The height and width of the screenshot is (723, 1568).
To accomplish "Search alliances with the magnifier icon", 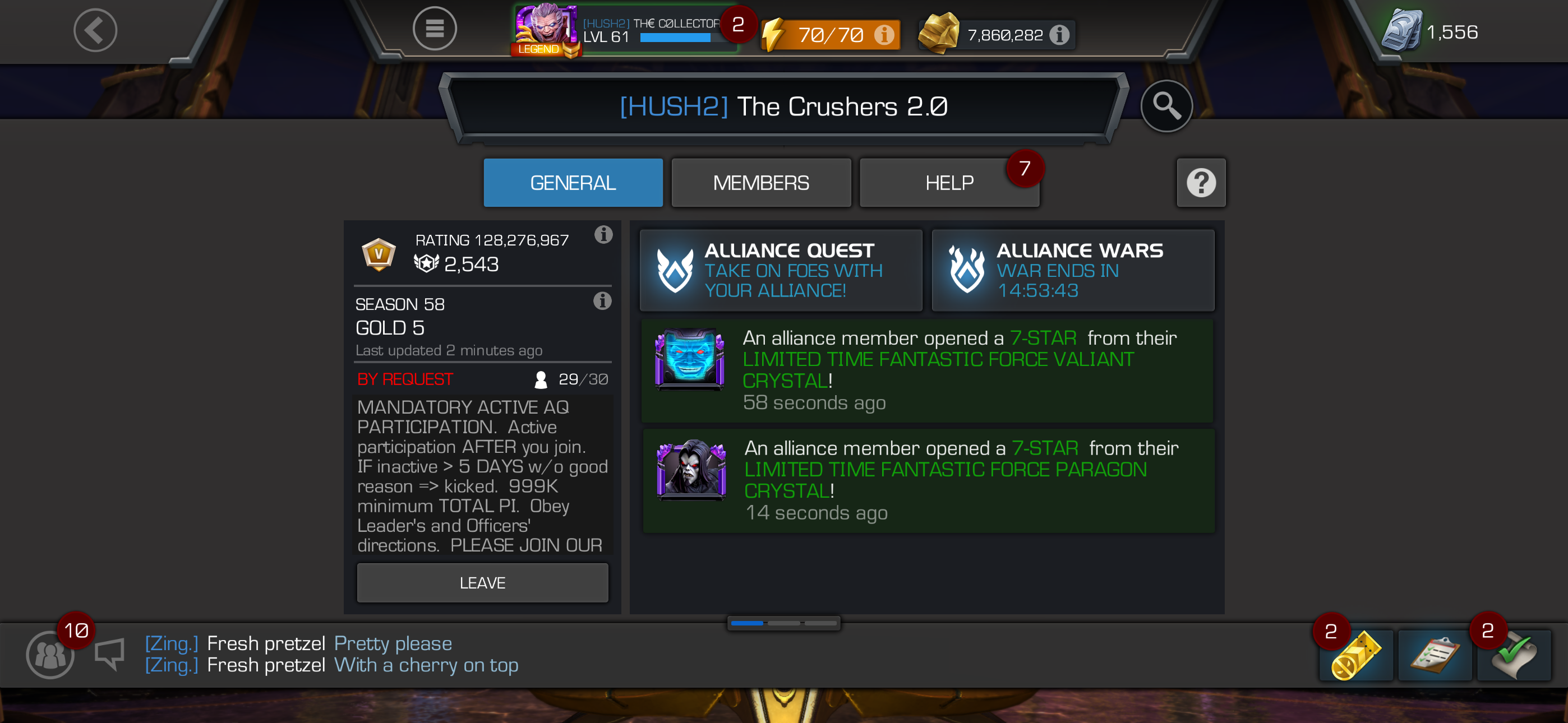I will (x=1166, y=106).
